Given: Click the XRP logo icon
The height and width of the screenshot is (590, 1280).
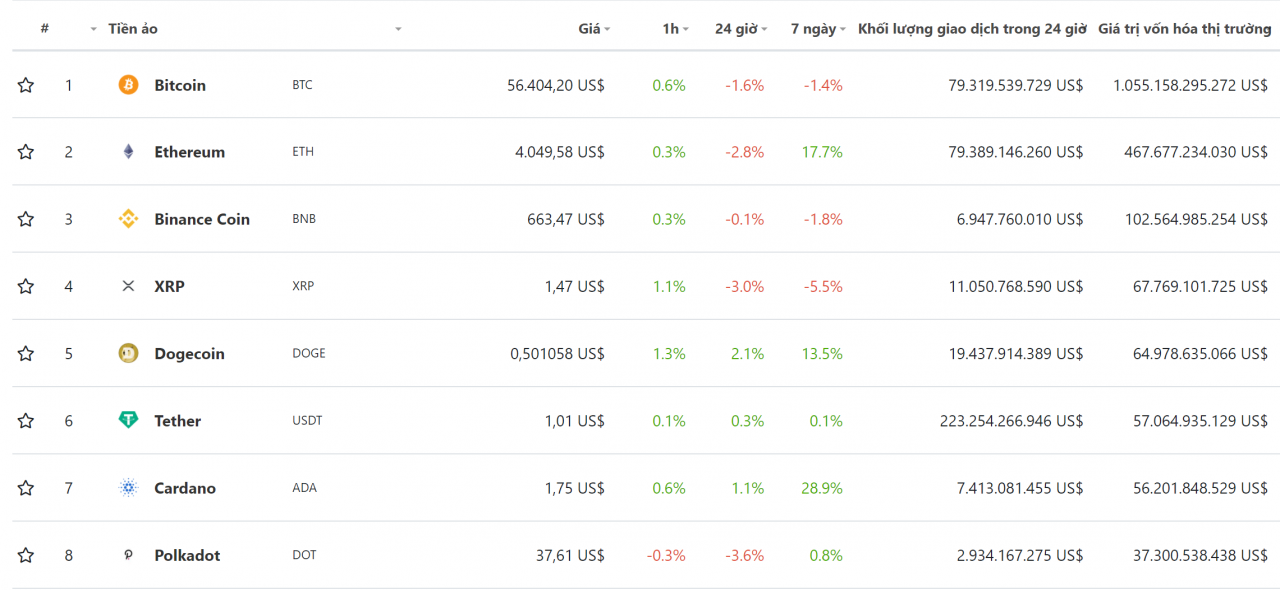Looking at the screenshot, I should [x=128, y=286].
